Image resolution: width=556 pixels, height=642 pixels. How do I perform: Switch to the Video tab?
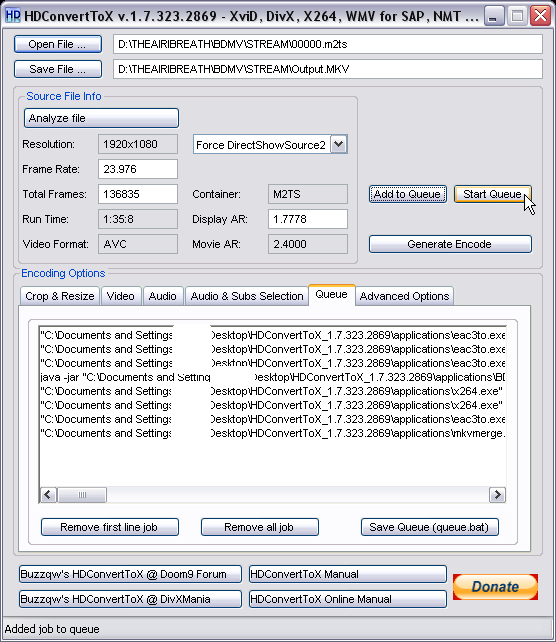pos(121,296)
